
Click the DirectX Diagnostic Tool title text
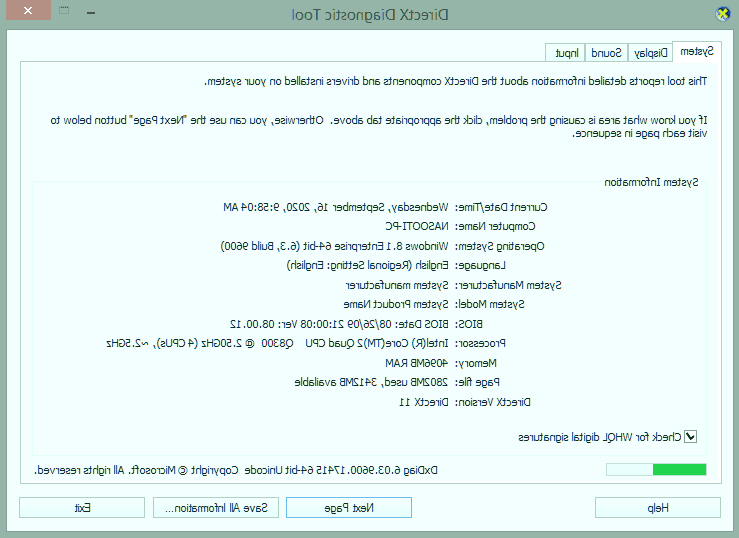pos(367,14)
